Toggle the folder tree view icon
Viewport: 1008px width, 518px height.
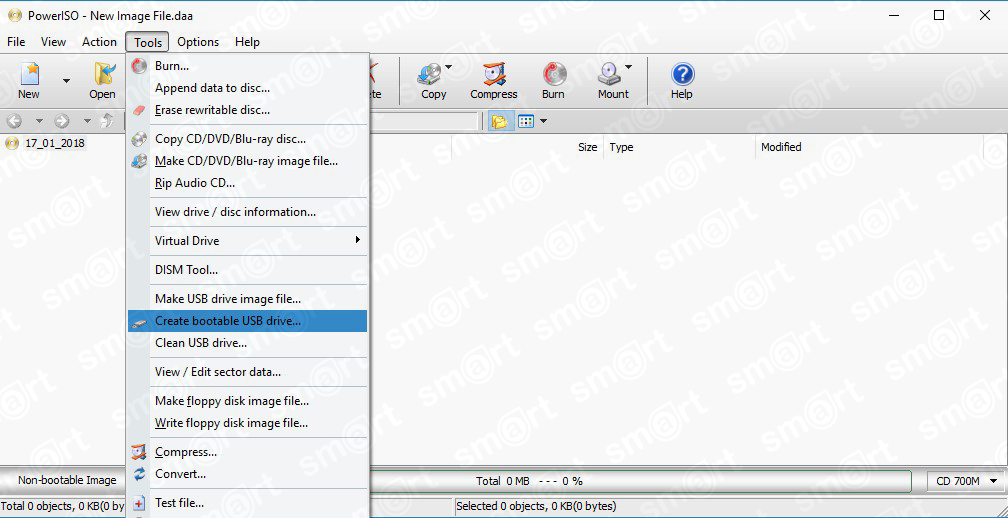(498, 121)
